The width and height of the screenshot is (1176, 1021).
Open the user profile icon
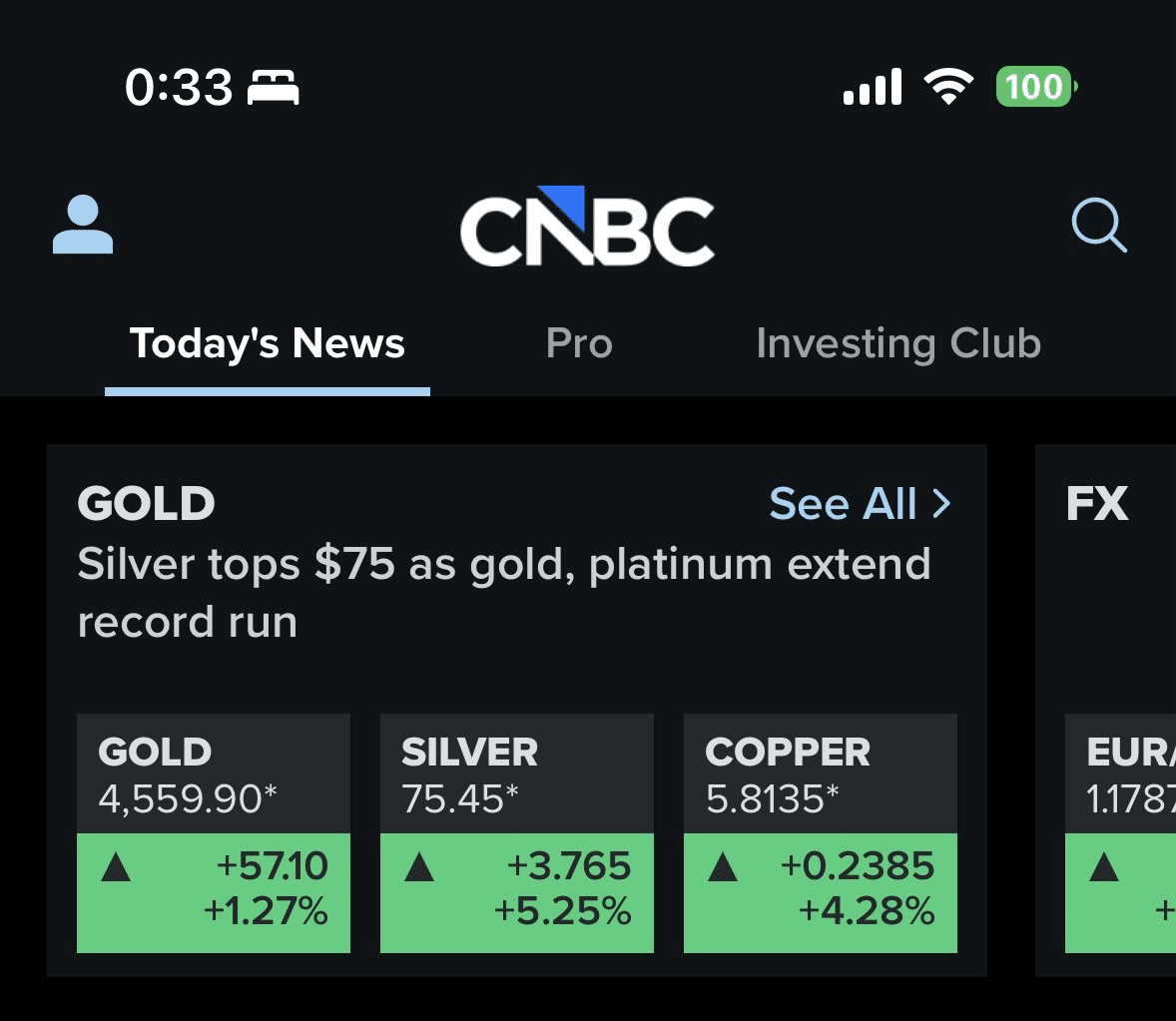coord(82,225)
